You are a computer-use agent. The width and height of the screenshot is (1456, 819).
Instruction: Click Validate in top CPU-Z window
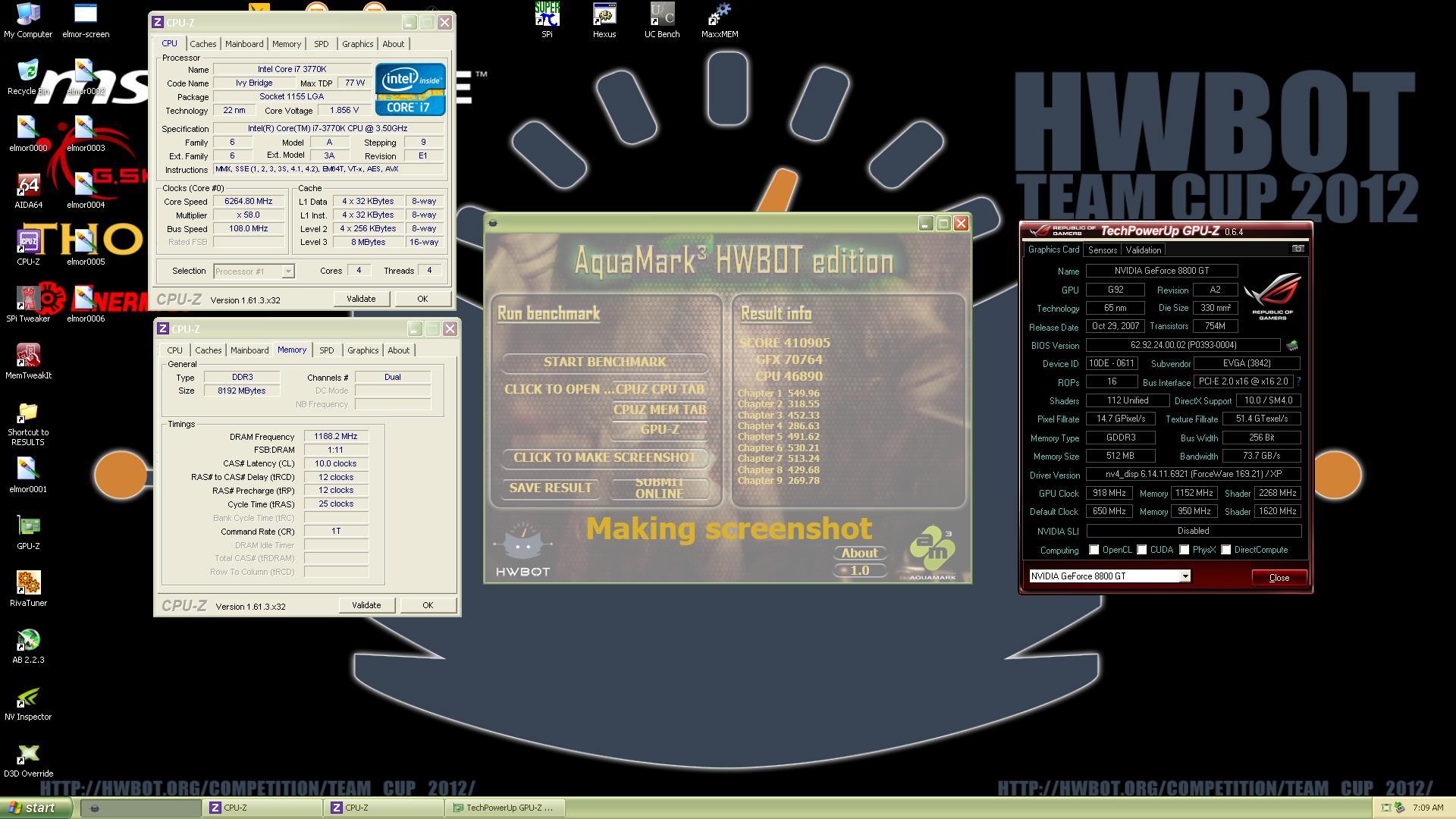point(361,299)
